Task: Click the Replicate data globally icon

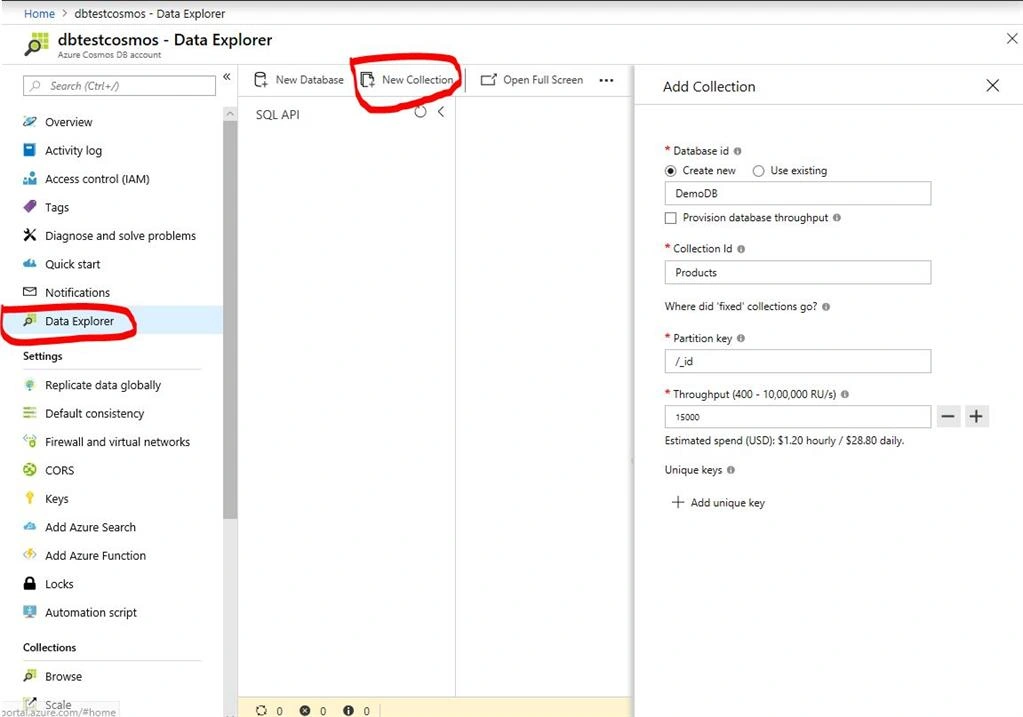Action: pos(29,384)
